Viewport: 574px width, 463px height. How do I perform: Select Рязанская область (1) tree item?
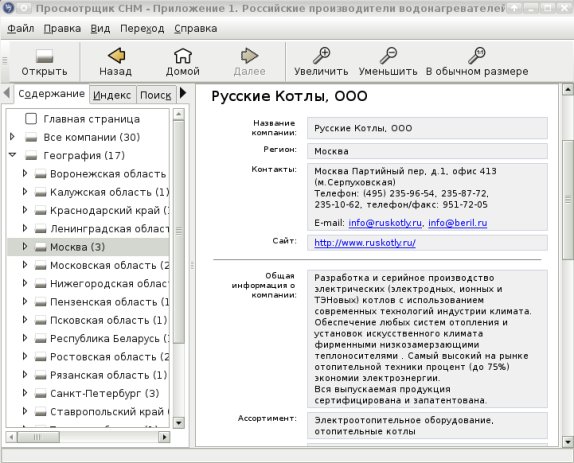(108, 375)
